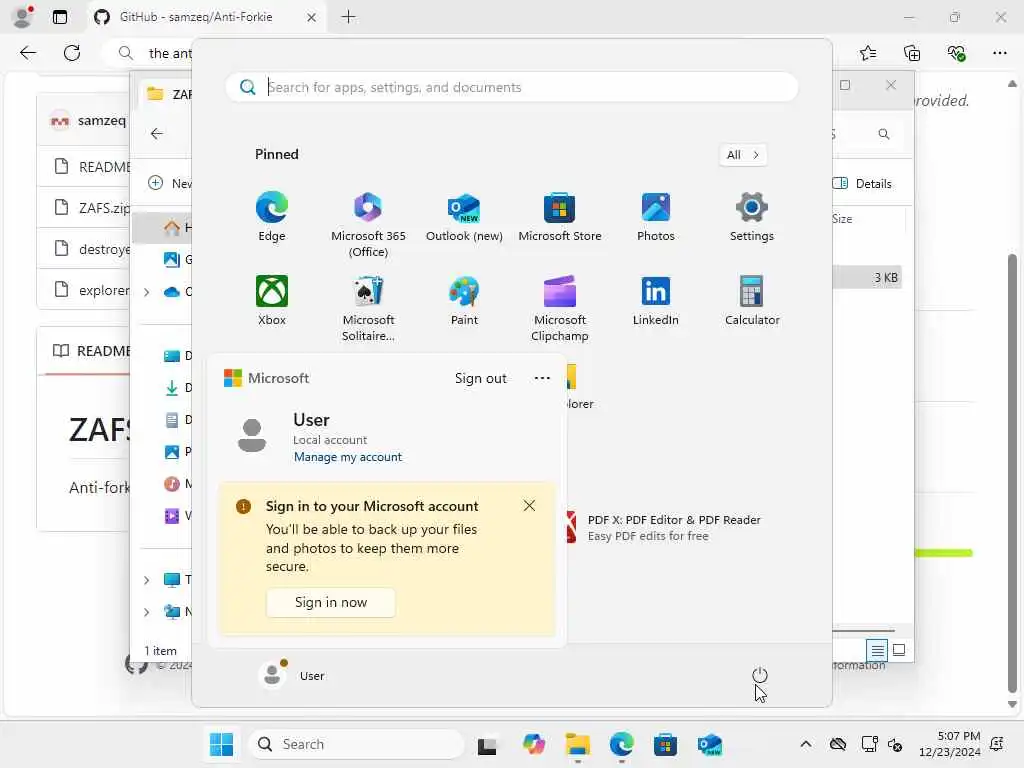Viewport: 1024px width, 768px height.
Task: Open a new Edge tab
Action: pyautogui.click(x=349, y=17)
